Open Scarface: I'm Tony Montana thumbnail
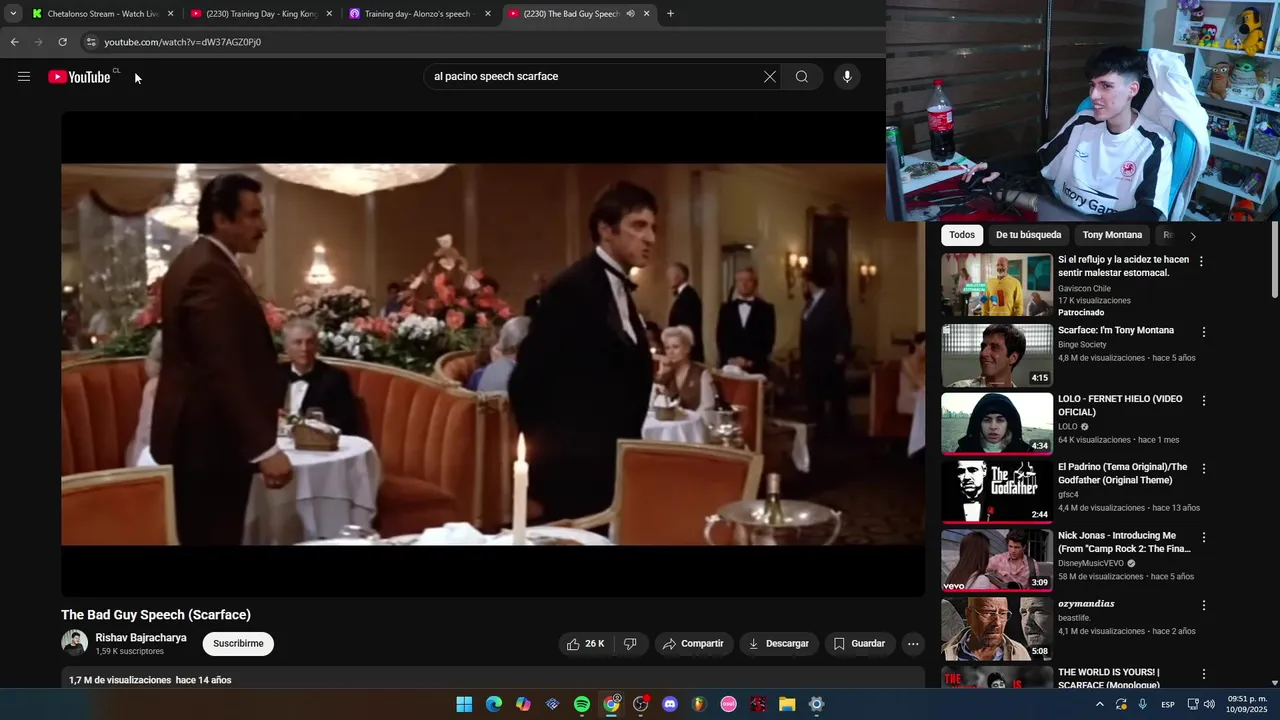 point(997,355)
